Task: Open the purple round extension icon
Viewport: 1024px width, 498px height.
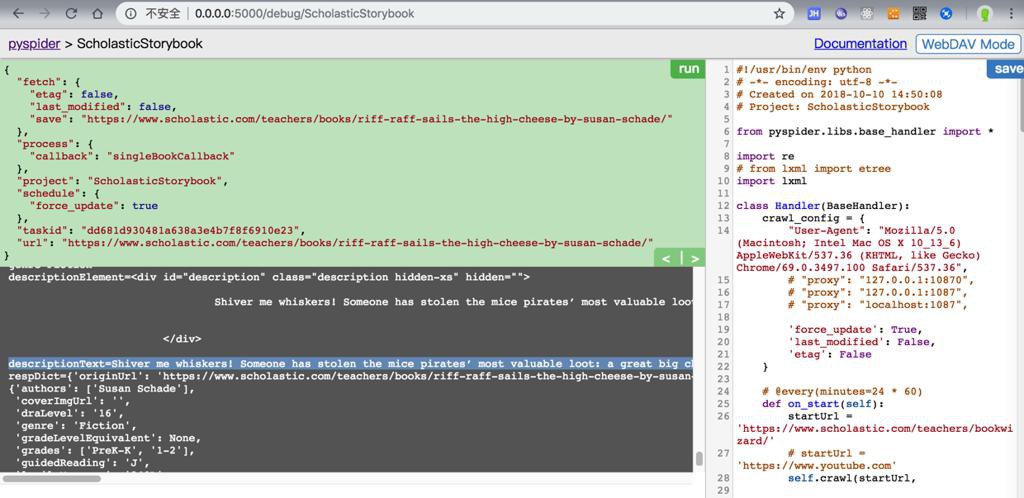Action: click(842, 13)
